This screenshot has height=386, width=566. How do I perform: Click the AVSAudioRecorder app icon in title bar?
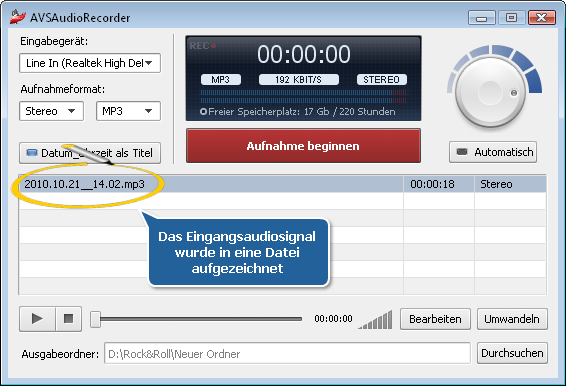coord(18,17)
